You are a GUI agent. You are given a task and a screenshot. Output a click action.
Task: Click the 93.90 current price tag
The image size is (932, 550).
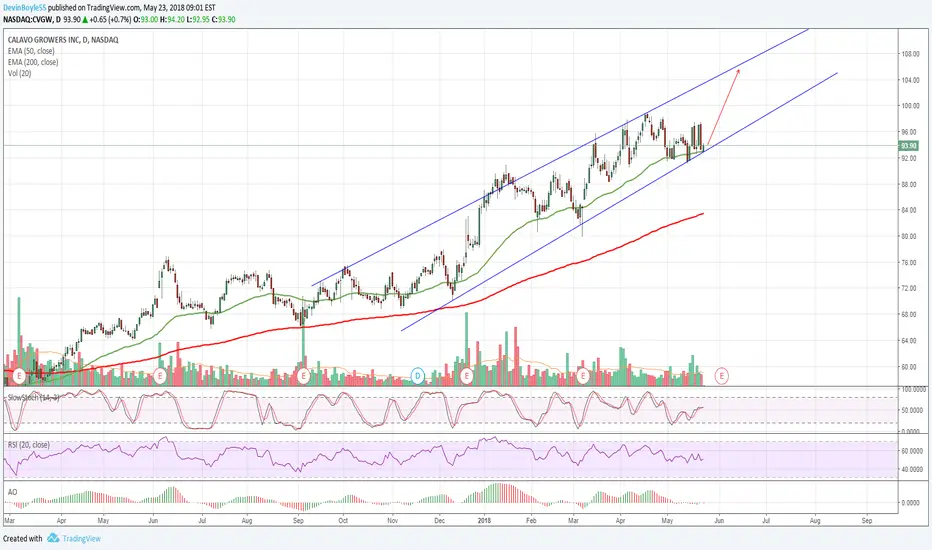[909, 146]
